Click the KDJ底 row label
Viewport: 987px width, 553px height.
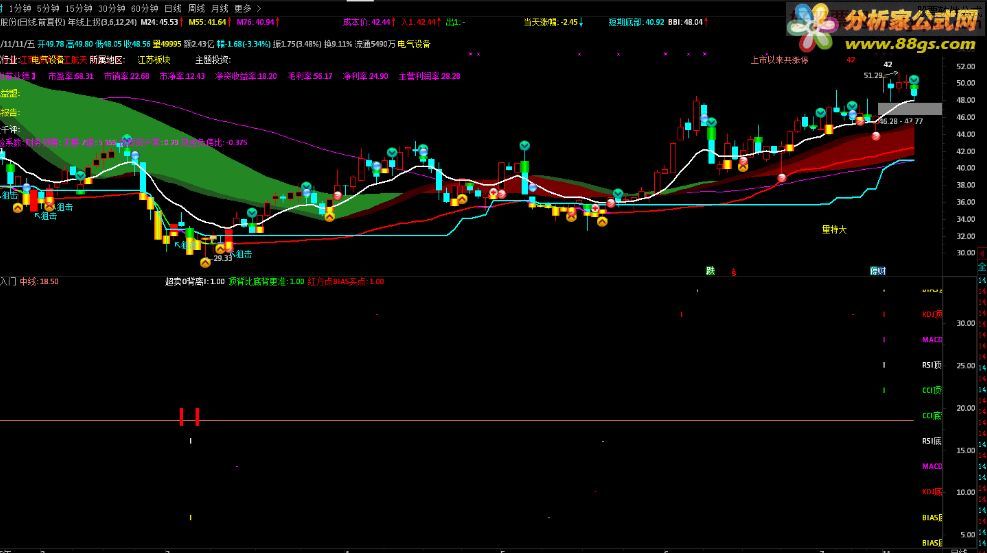[x=932, y=492]
